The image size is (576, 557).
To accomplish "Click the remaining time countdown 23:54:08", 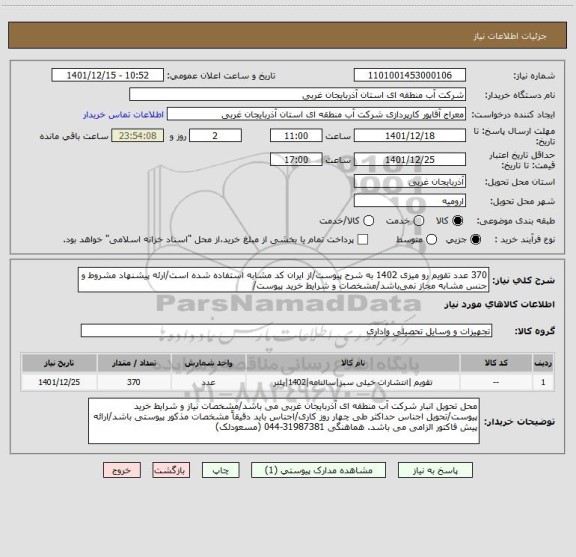I will coord(138,136).
